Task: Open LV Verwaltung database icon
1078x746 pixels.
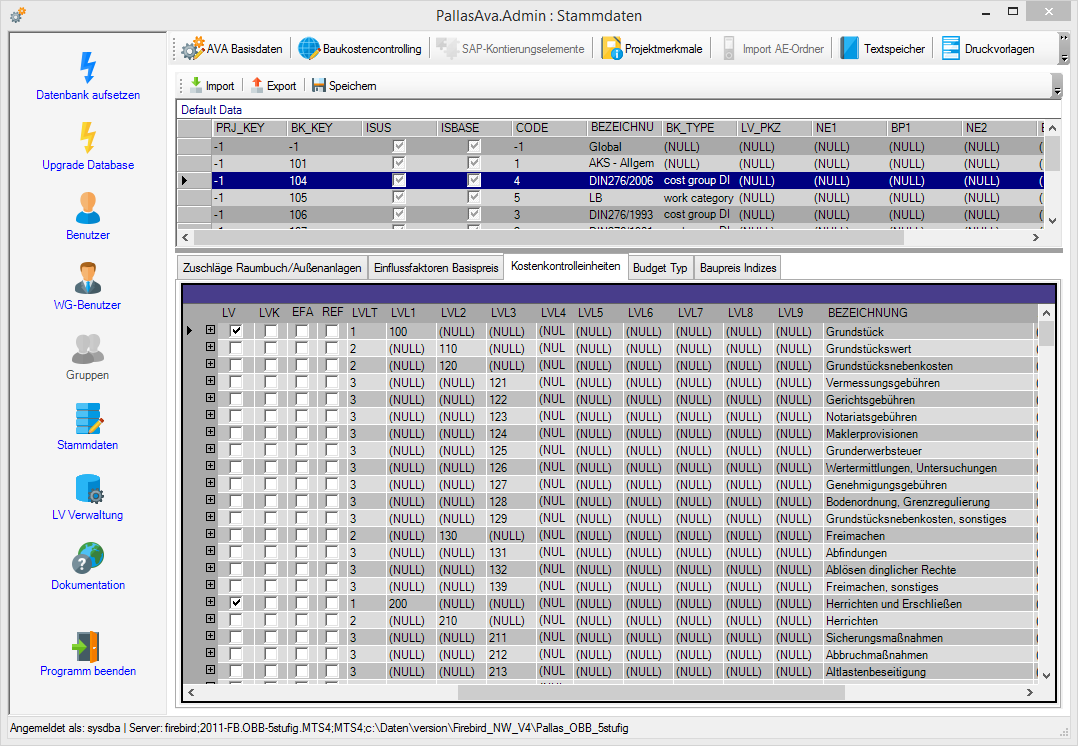Action: coord(89,489)
